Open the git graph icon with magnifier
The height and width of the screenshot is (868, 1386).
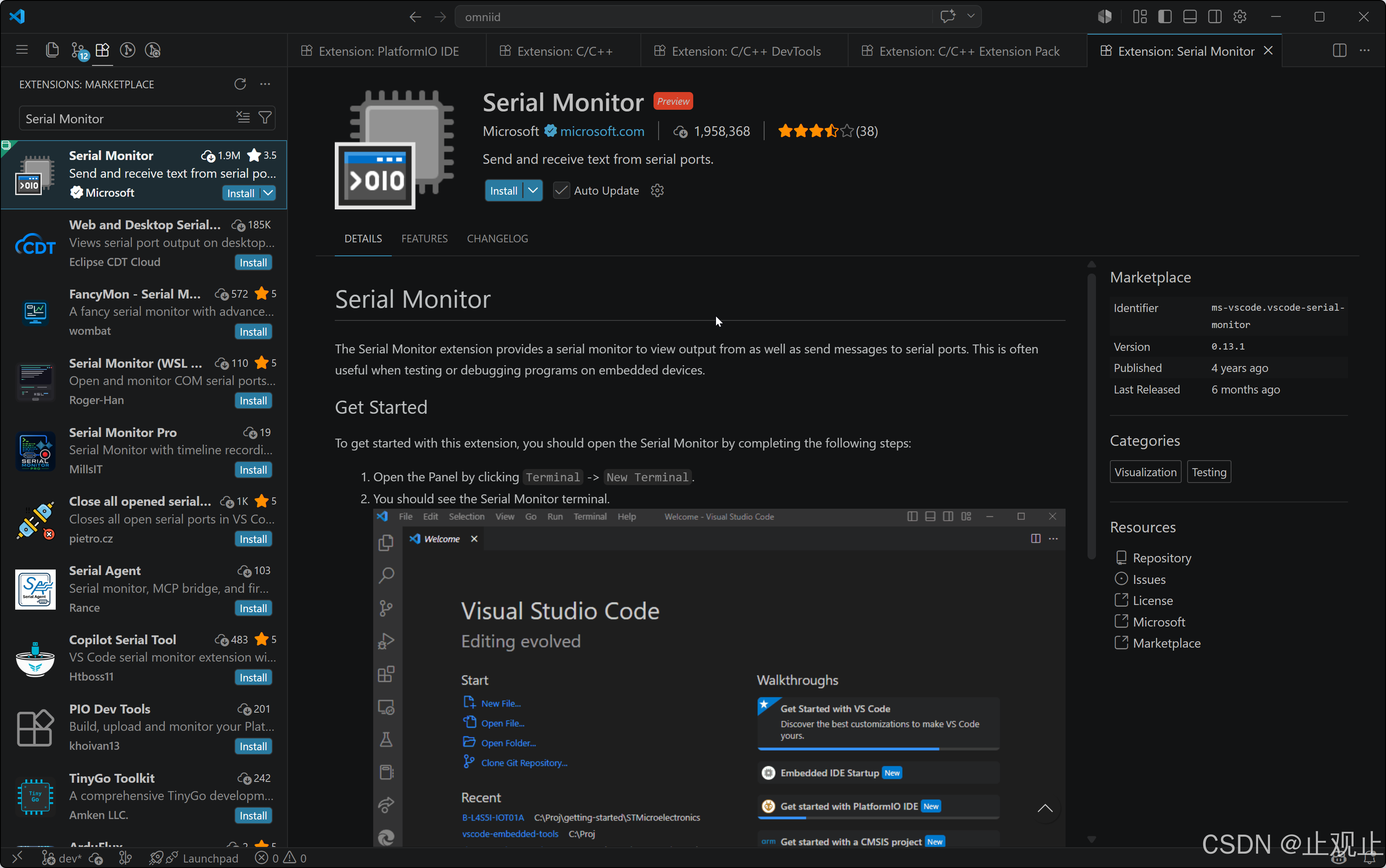pyautogui.click(x=153, y=50)
